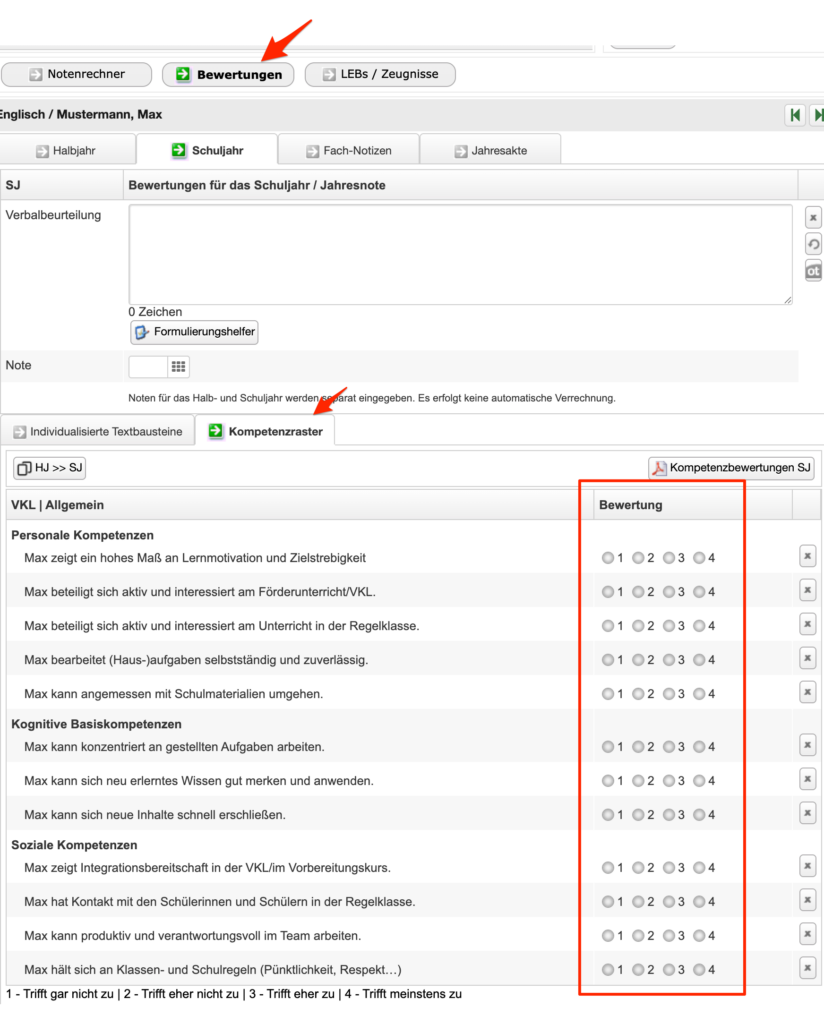Click the green jump-to-first-student arrow icon
Viewport: 824px width, 1024px height.
tap(795, 115)
